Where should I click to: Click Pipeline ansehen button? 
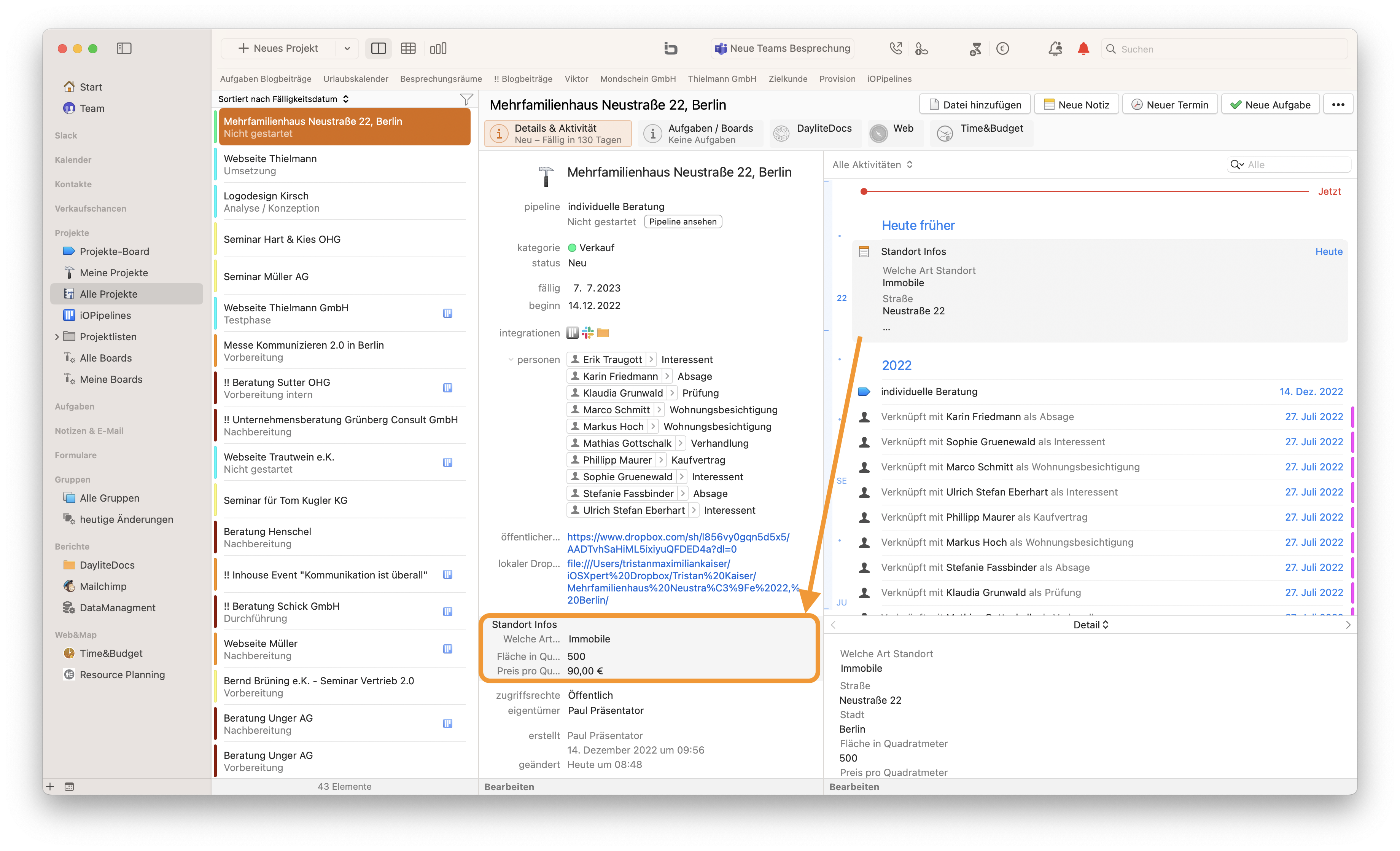[683, 222]
